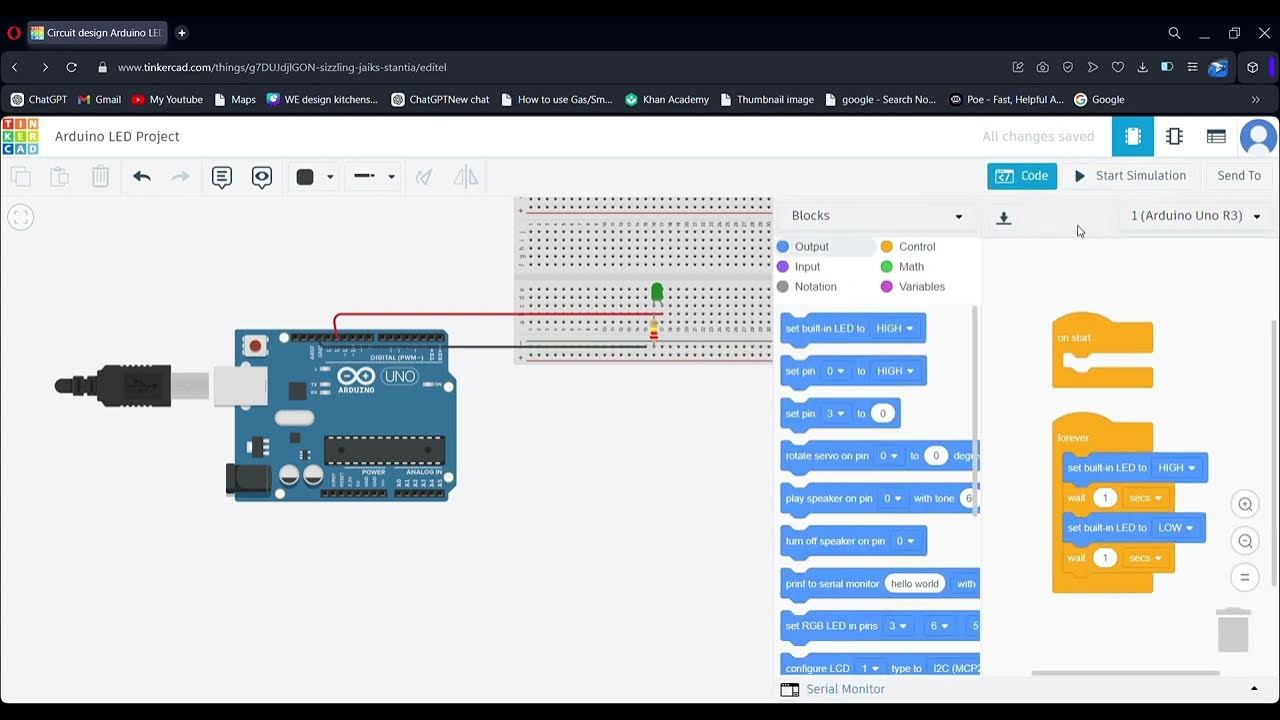Click hello world text in print block
The image size is (1280, 720).
click(915, 584)
